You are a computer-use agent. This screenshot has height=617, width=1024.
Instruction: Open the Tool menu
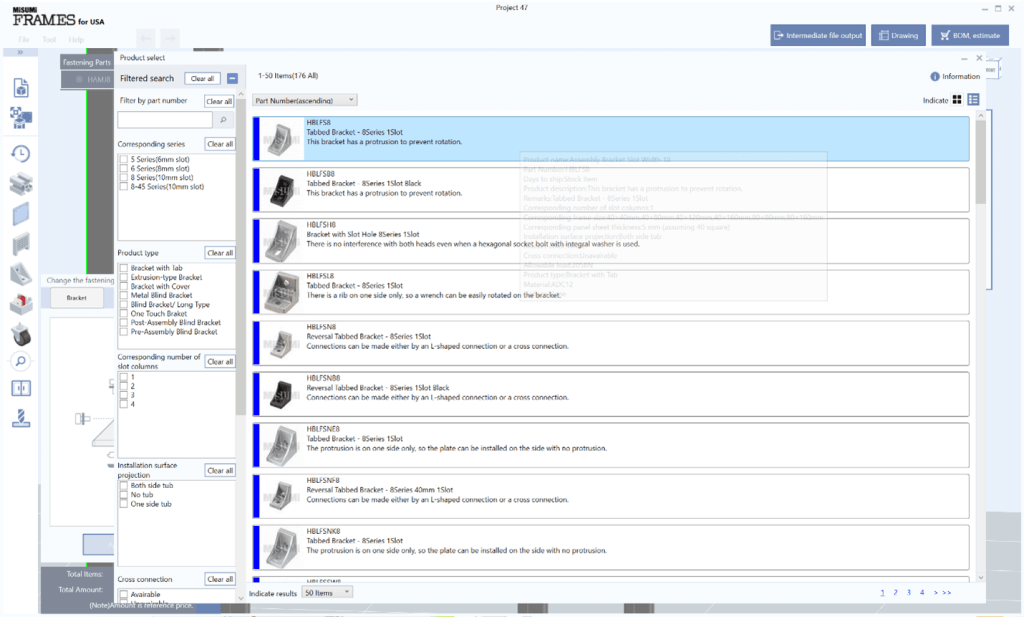(x=49, y=40)
